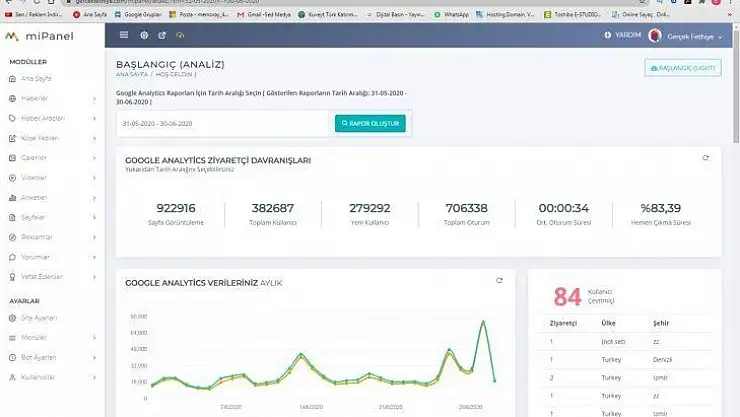Click the date range input field
This screenshot has width=740, height=417.
tap(223, 124)
